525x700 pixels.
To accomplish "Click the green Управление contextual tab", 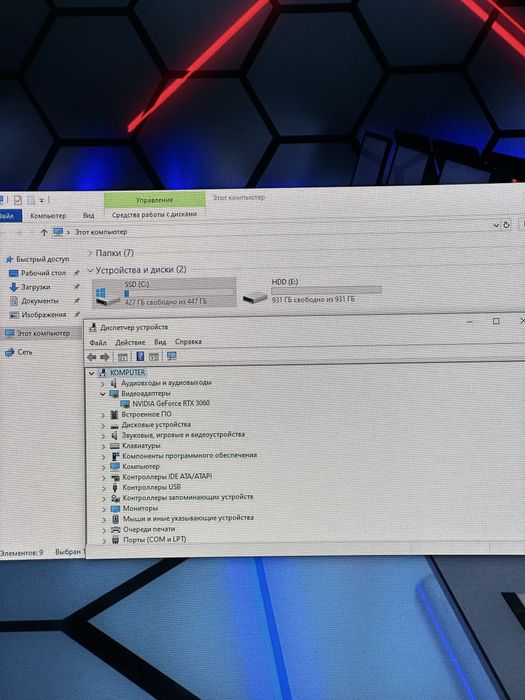I will [x=154, y=200].
